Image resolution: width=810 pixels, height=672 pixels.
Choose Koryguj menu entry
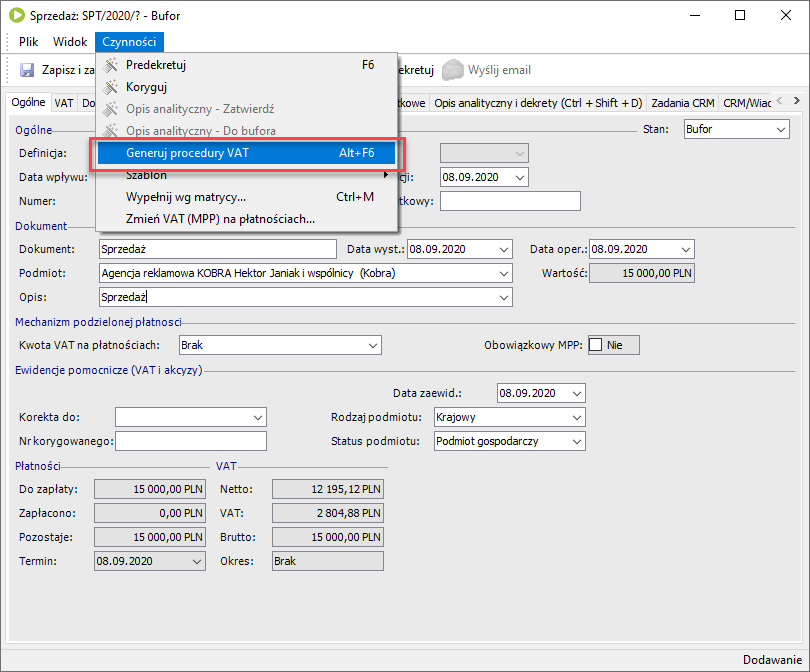[x=246, y=87]
